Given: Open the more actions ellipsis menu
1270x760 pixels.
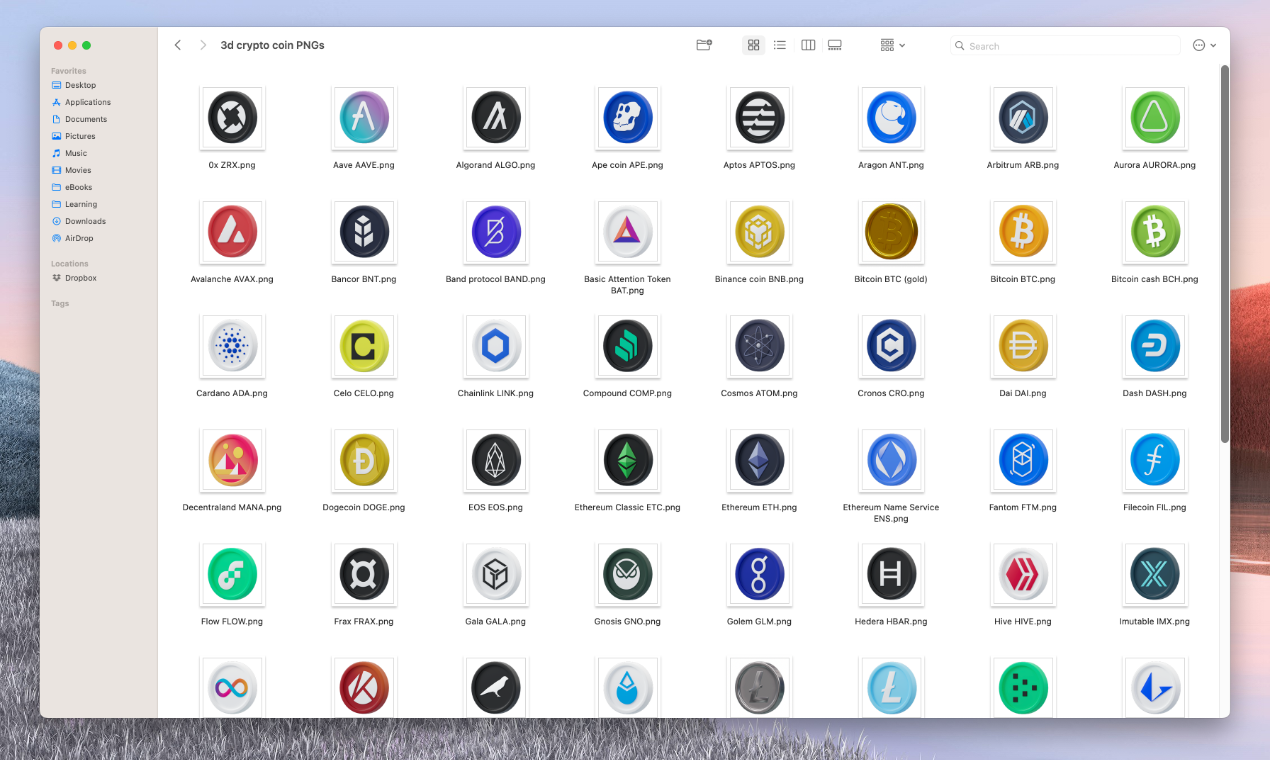Looking at the screenshot, I should click(x=1204, y=45).
